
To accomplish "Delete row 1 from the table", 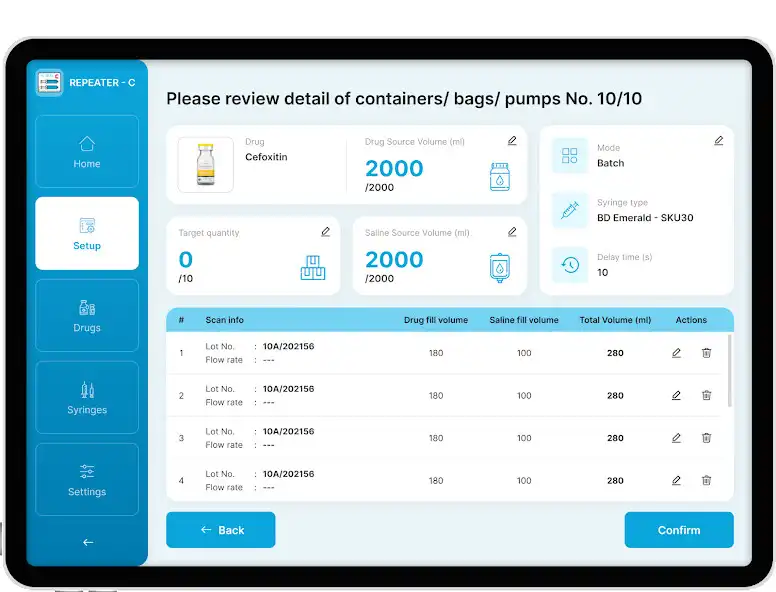I will coord(706,353).
